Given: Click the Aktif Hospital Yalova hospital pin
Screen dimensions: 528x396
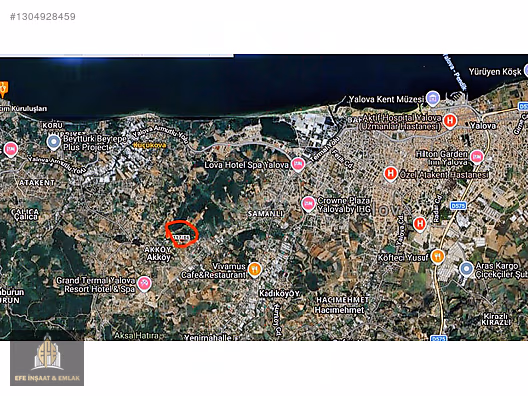Looking at the screenshot, I should (450, 121).
